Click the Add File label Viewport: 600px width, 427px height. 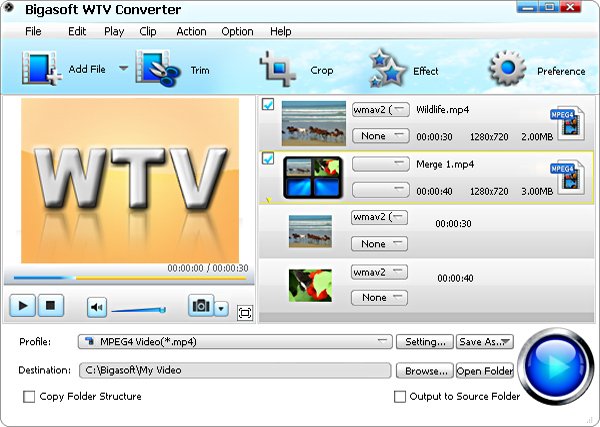pyautogui.click(x=87, y=69)
